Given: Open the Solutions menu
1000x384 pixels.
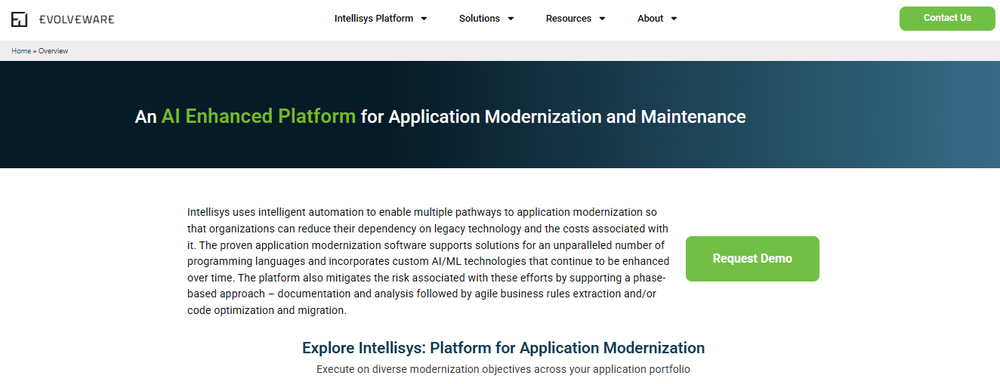Looking at the screenshot, I should click(480, 18).
